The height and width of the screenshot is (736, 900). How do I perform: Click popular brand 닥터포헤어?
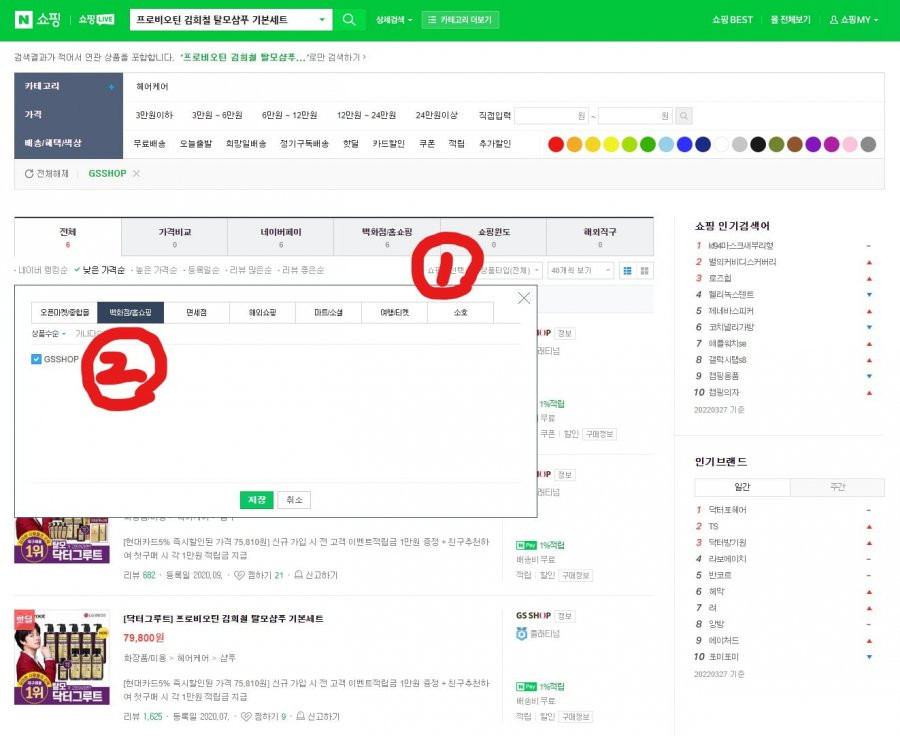[x=727, y=510]
